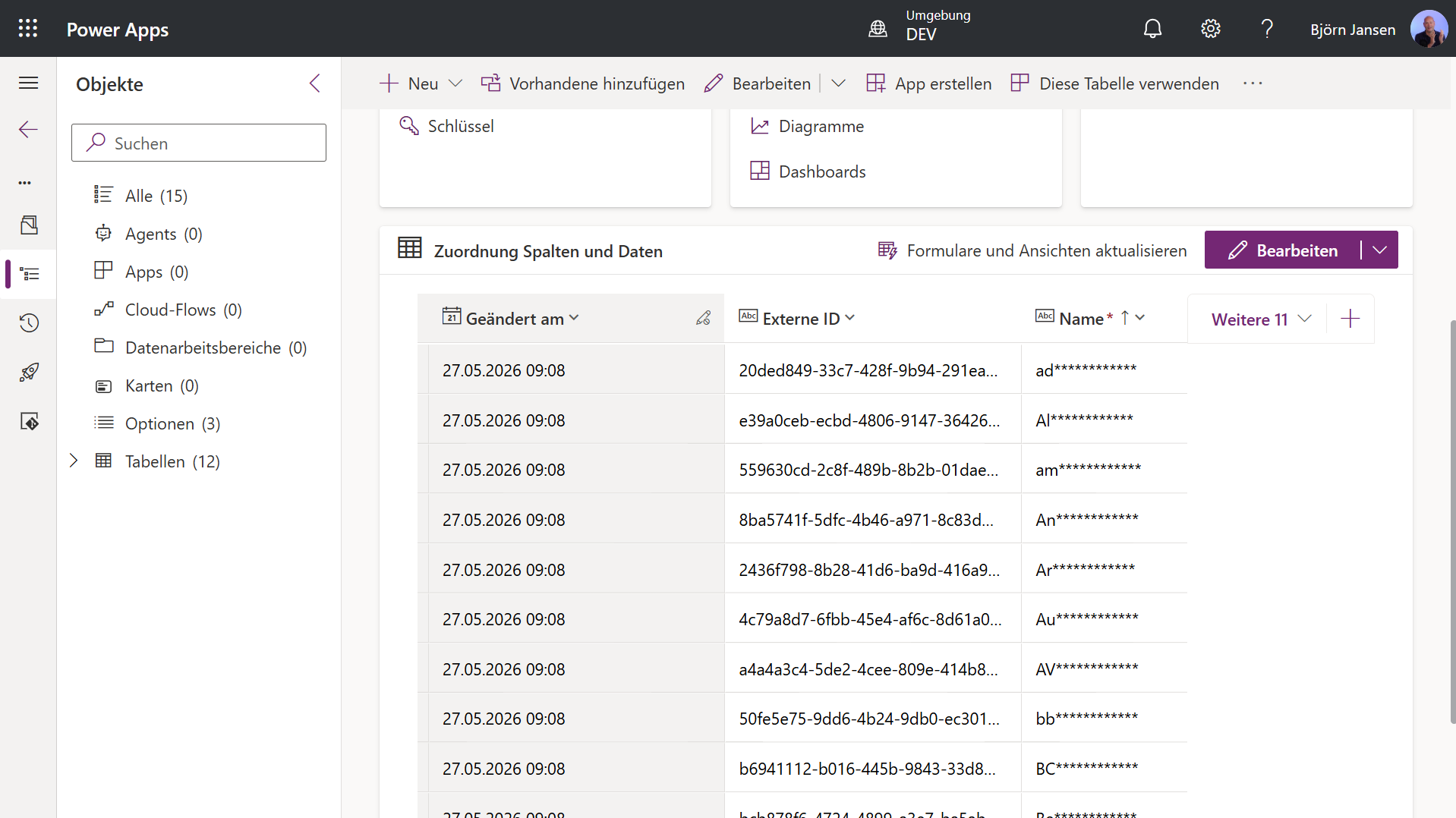Screen dimensions: 1456x818
Task: Expand Weitere 11 hidden columns
Action: (1261, 319)
